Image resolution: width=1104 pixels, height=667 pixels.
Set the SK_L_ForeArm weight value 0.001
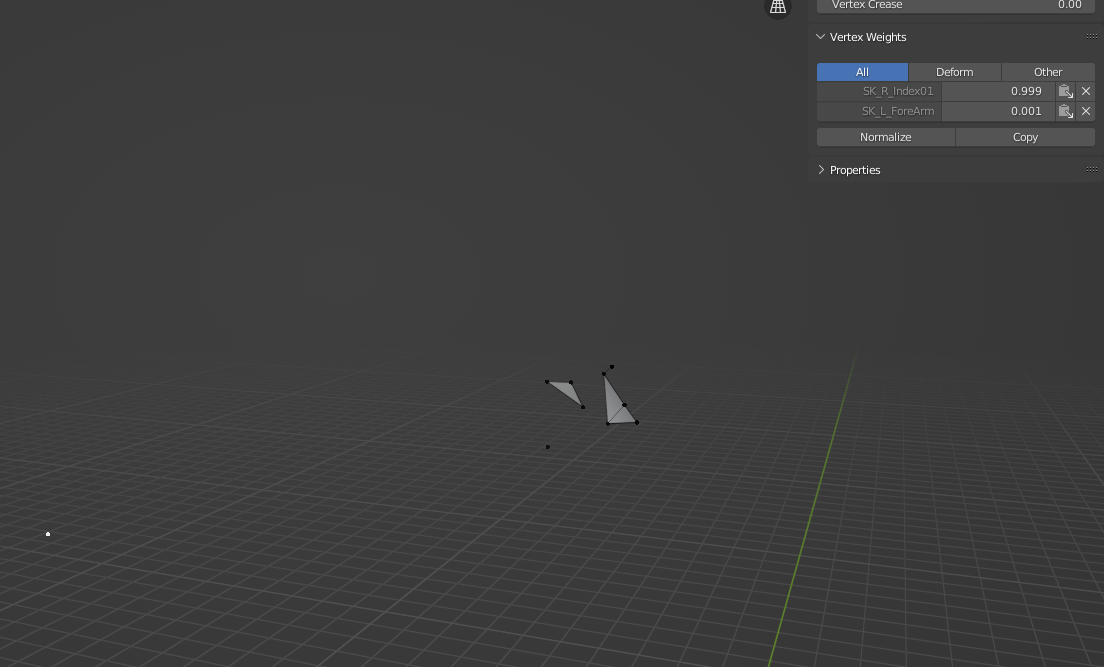(x=998, y=111)
